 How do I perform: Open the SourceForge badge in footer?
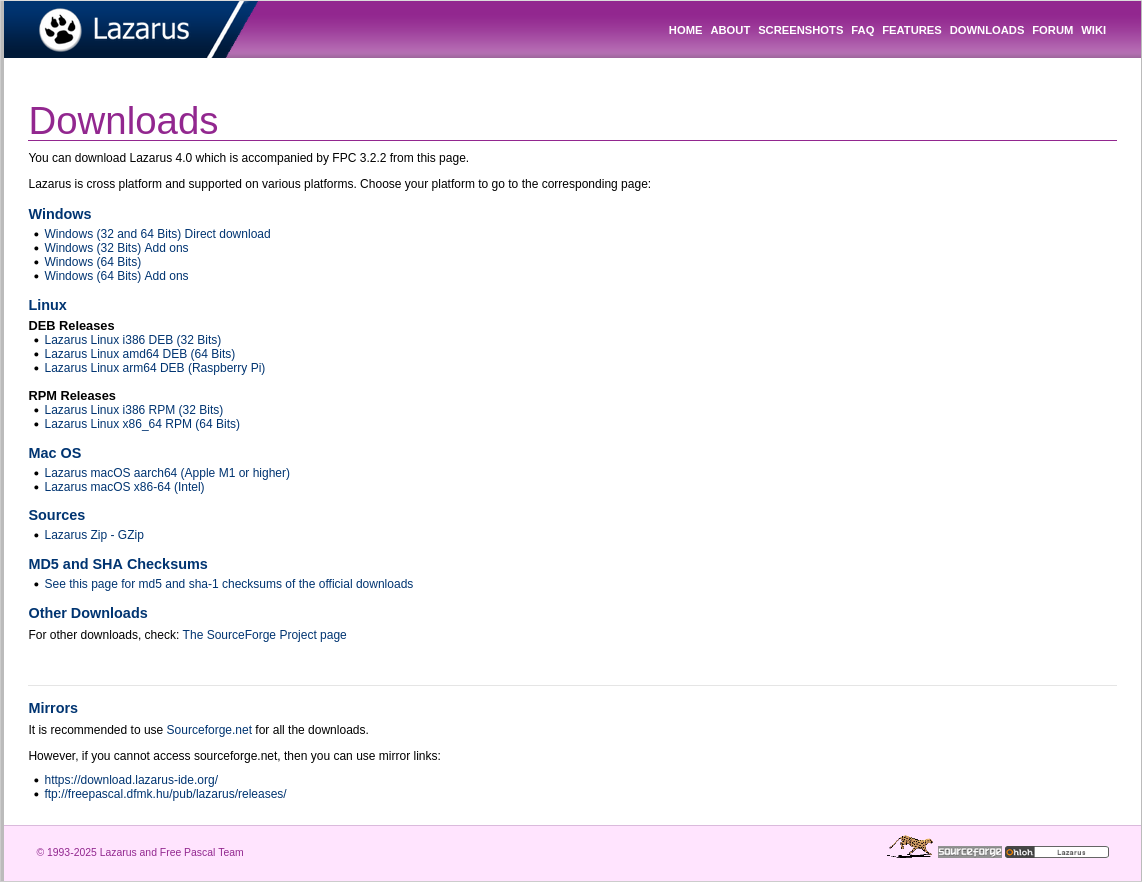(969, 851)
